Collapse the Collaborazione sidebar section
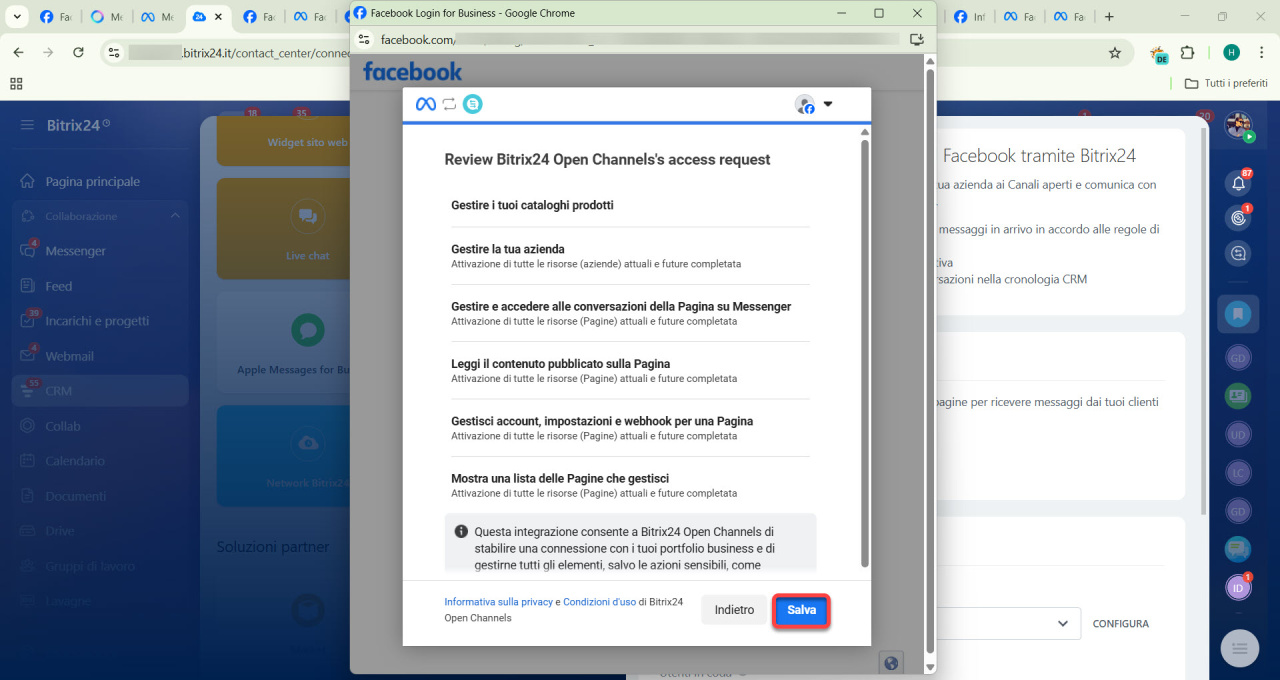 [175, 216]
